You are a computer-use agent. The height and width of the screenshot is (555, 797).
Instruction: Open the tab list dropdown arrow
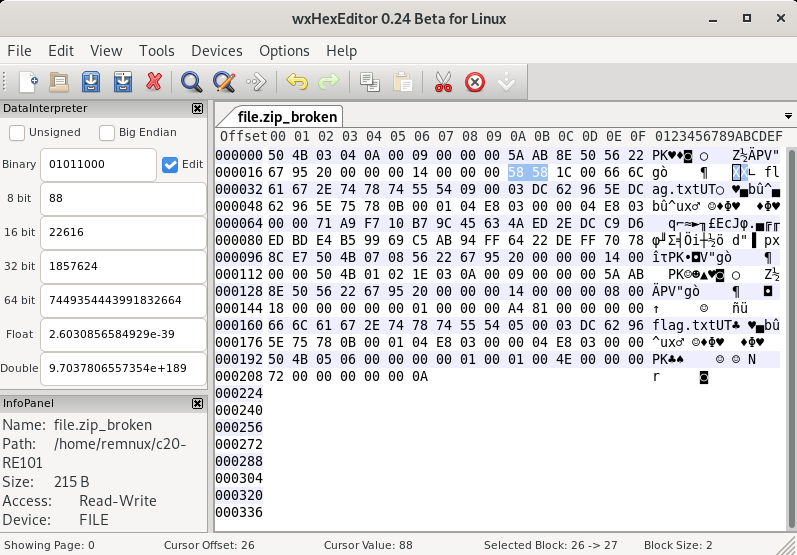tap(788, 116)
